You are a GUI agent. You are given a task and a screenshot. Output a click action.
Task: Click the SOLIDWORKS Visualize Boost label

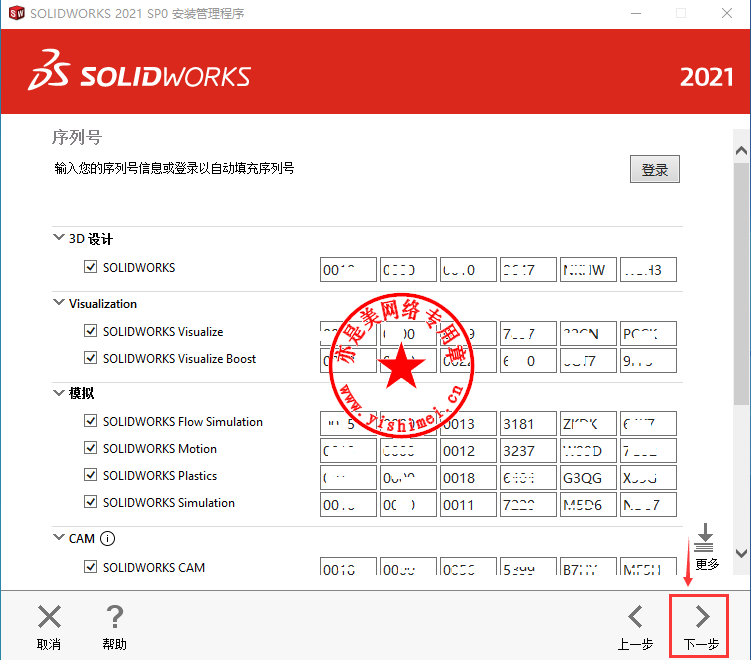point(180,359)
